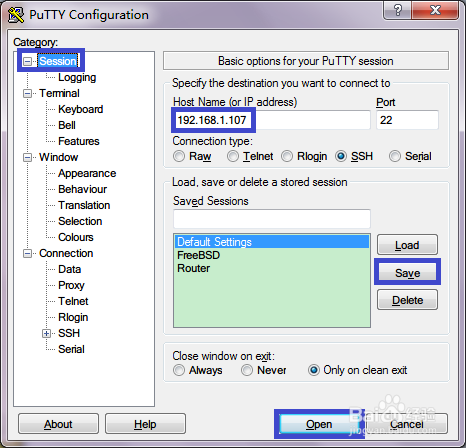Click the Port input field
Image resolution: width=466 pixels, height=448 pixels.
[407, 120]
